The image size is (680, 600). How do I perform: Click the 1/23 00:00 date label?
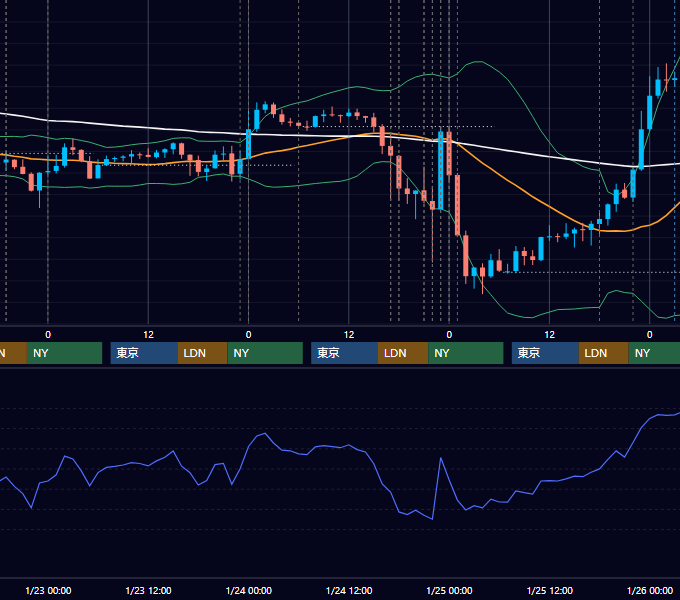48,590
